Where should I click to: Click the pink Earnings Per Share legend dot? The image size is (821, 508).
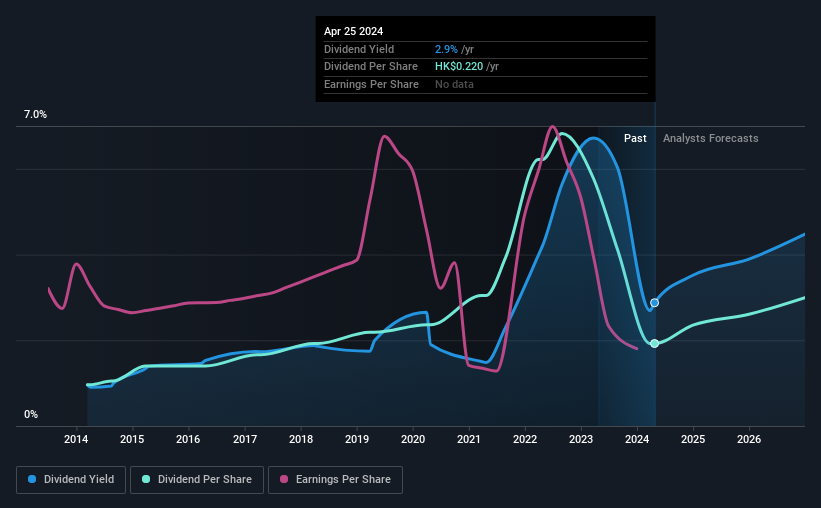pos(284,479)
